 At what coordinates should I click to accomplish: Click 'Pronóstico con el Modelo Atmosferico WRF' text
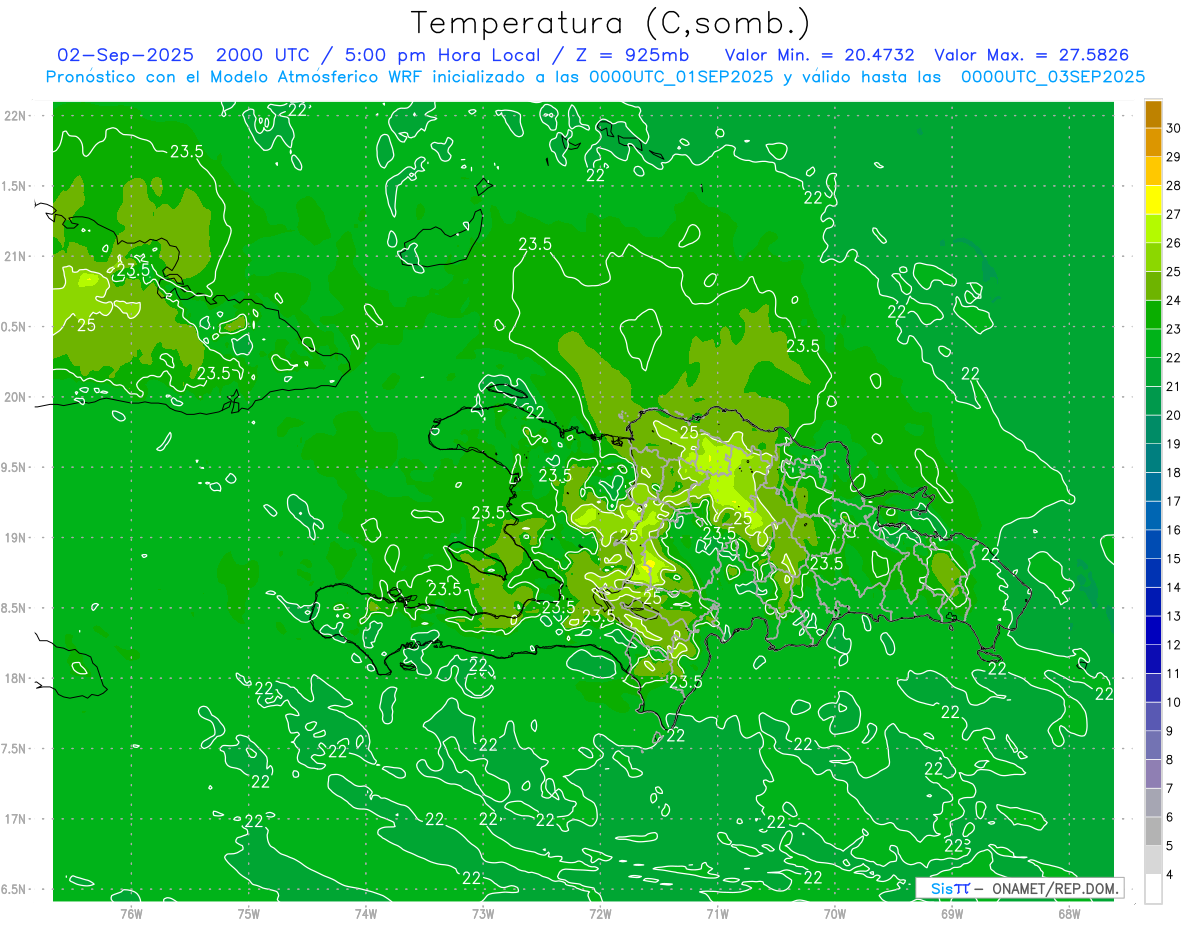(234, 76)
